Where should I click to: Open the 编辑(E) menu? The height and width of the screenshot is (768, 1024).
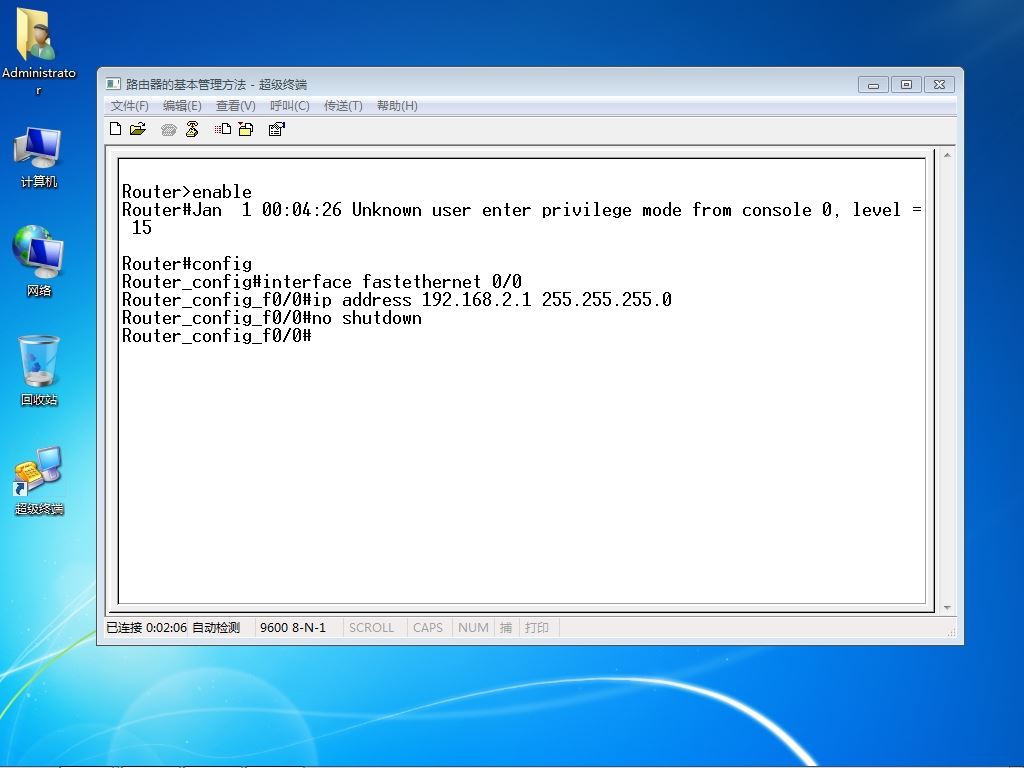click(182, 106)
